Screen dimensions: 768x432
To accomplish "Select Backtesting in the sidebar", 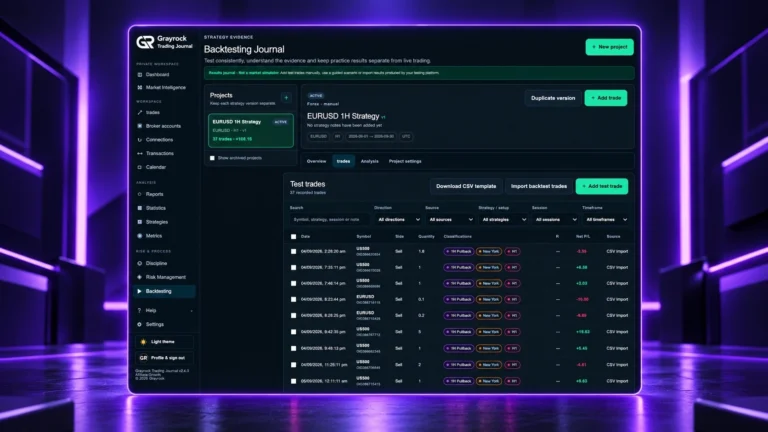I will point(165,291).
